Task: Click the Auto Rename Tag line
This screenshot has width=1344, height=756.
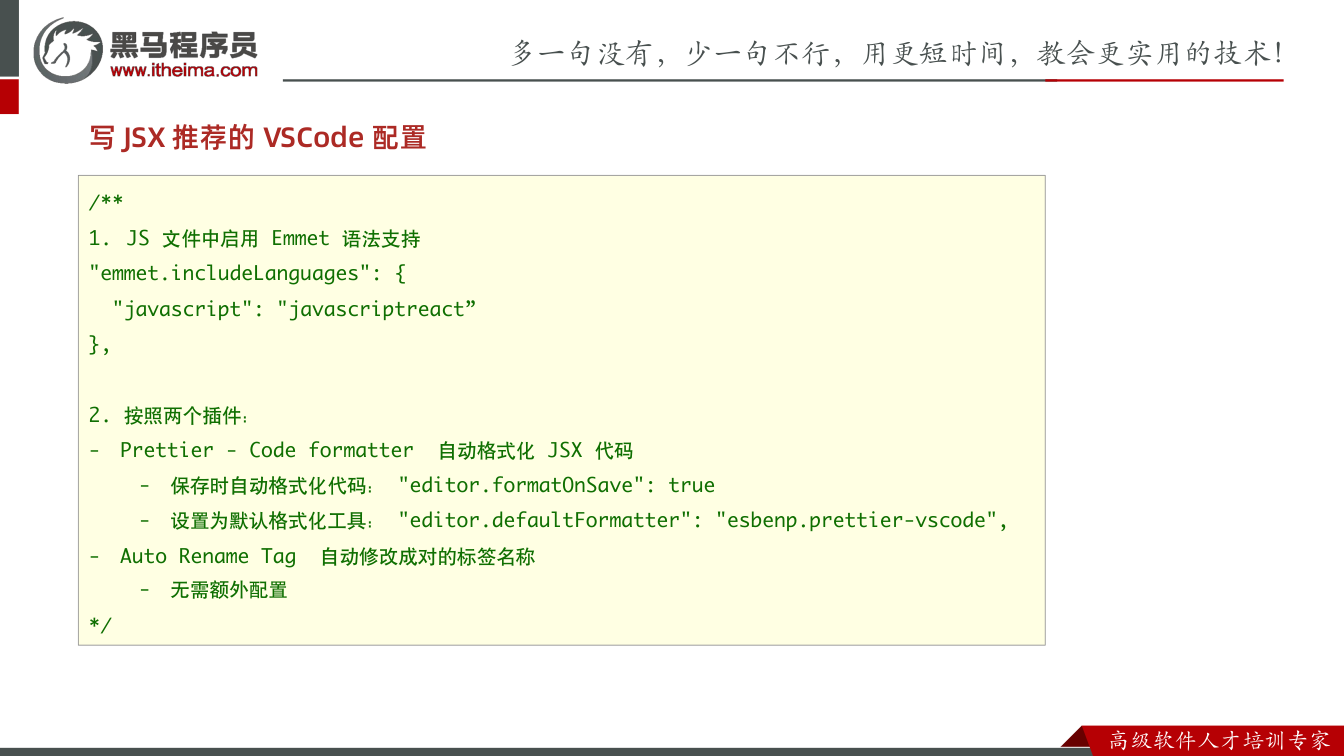Action: coord(312,556)
